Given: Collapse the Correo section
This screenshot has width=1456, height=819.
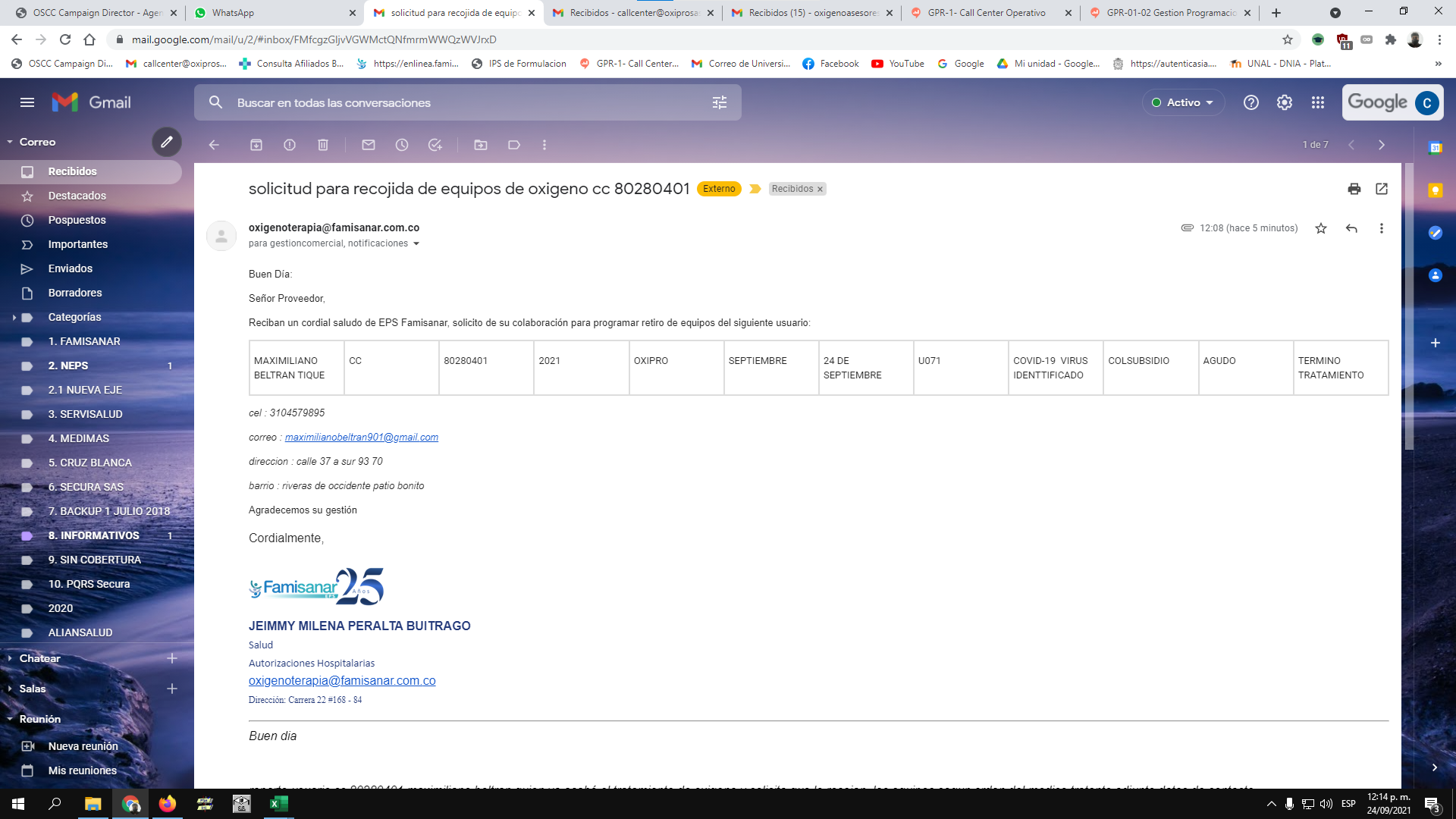Looking at the screenshot, I should click(x=10, y=142).
